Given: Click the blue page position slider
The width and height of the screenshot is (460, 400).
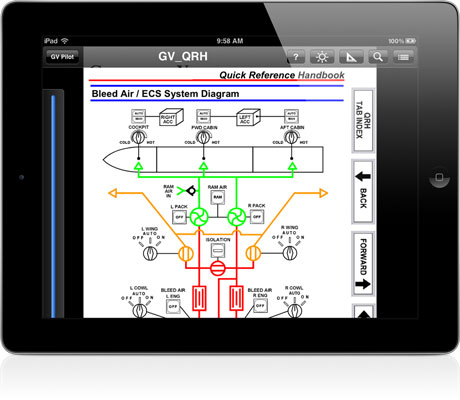Looking at the screenshot, I should pos(53,206).
